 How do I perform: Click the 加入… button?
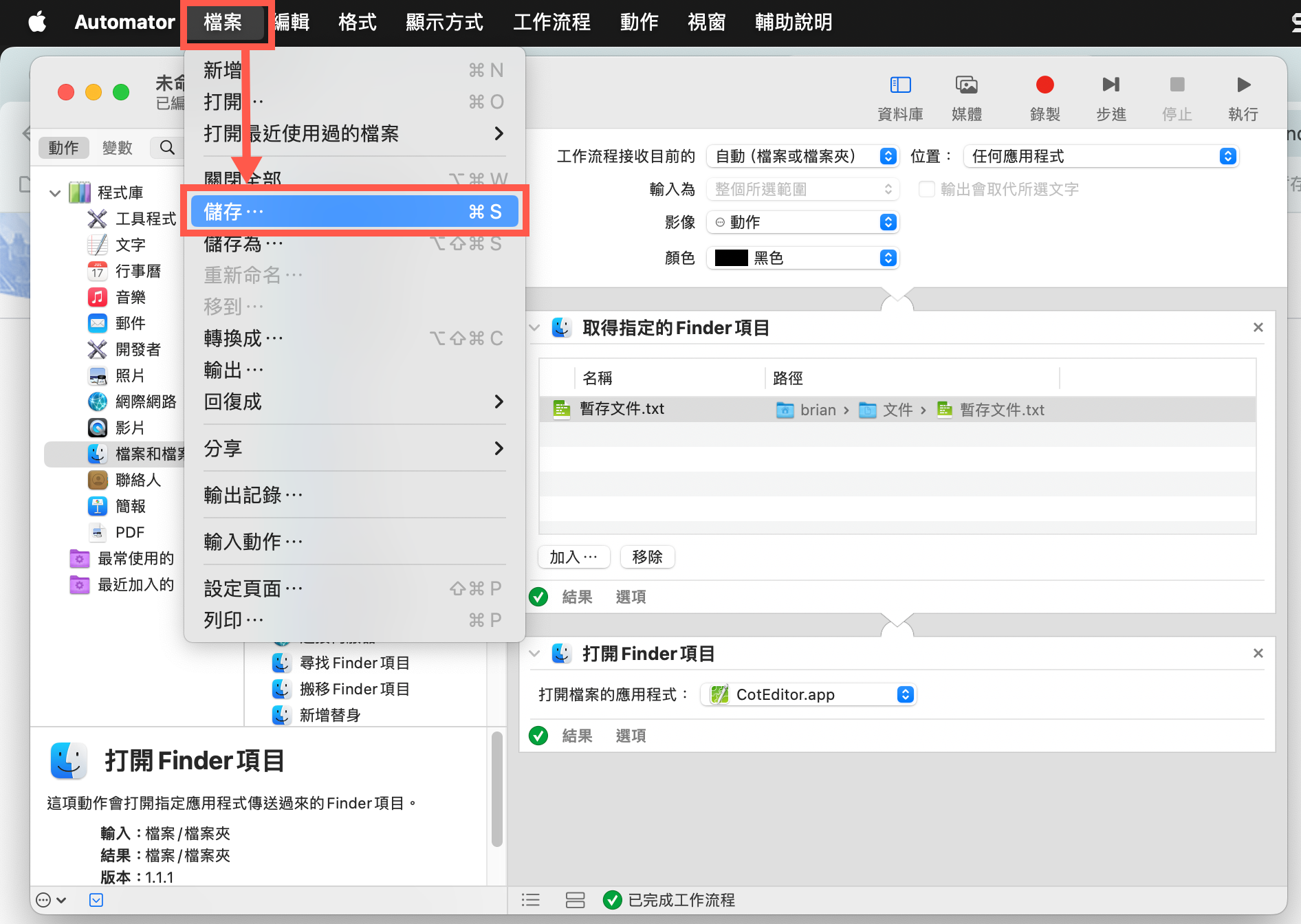coord(574,557)
